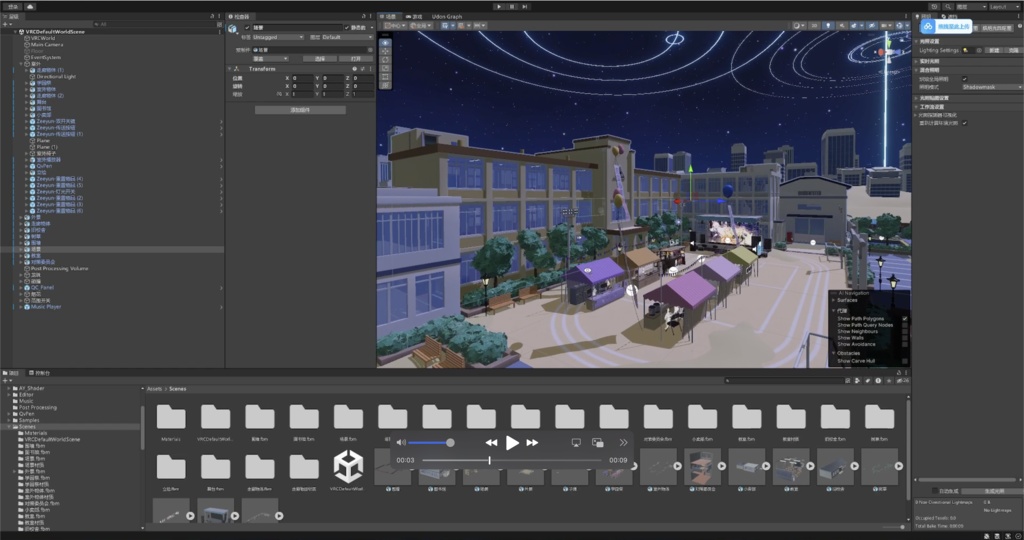This screenshot has width=1024, height=540.
Task: Toggle the object active checkbox in Inspector
Action: click(x=247, y=27)
